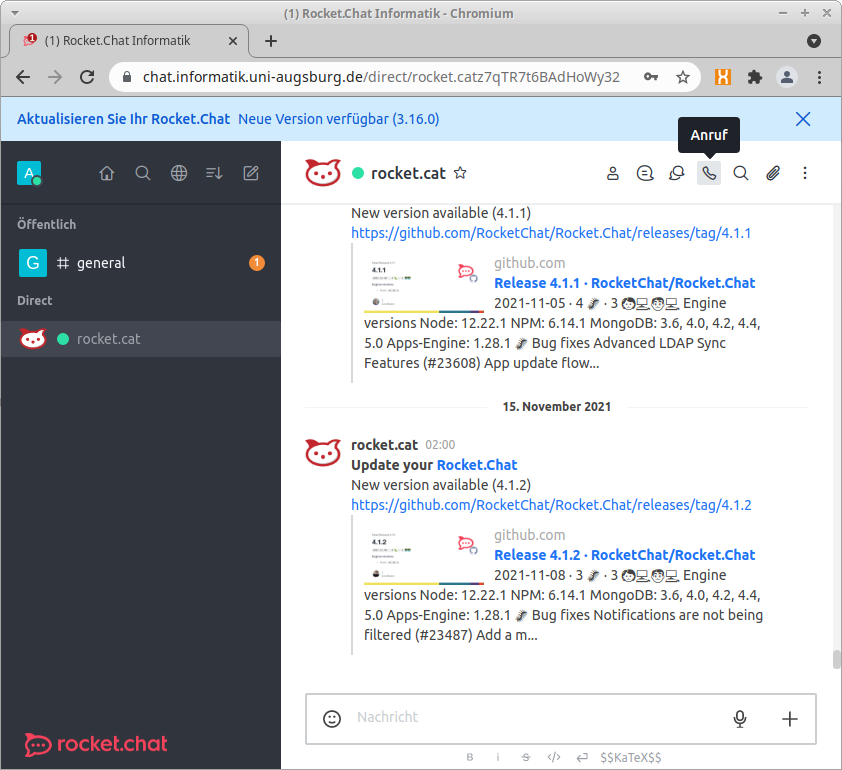
Task: Open the general channel
Action: pos(141,263)
